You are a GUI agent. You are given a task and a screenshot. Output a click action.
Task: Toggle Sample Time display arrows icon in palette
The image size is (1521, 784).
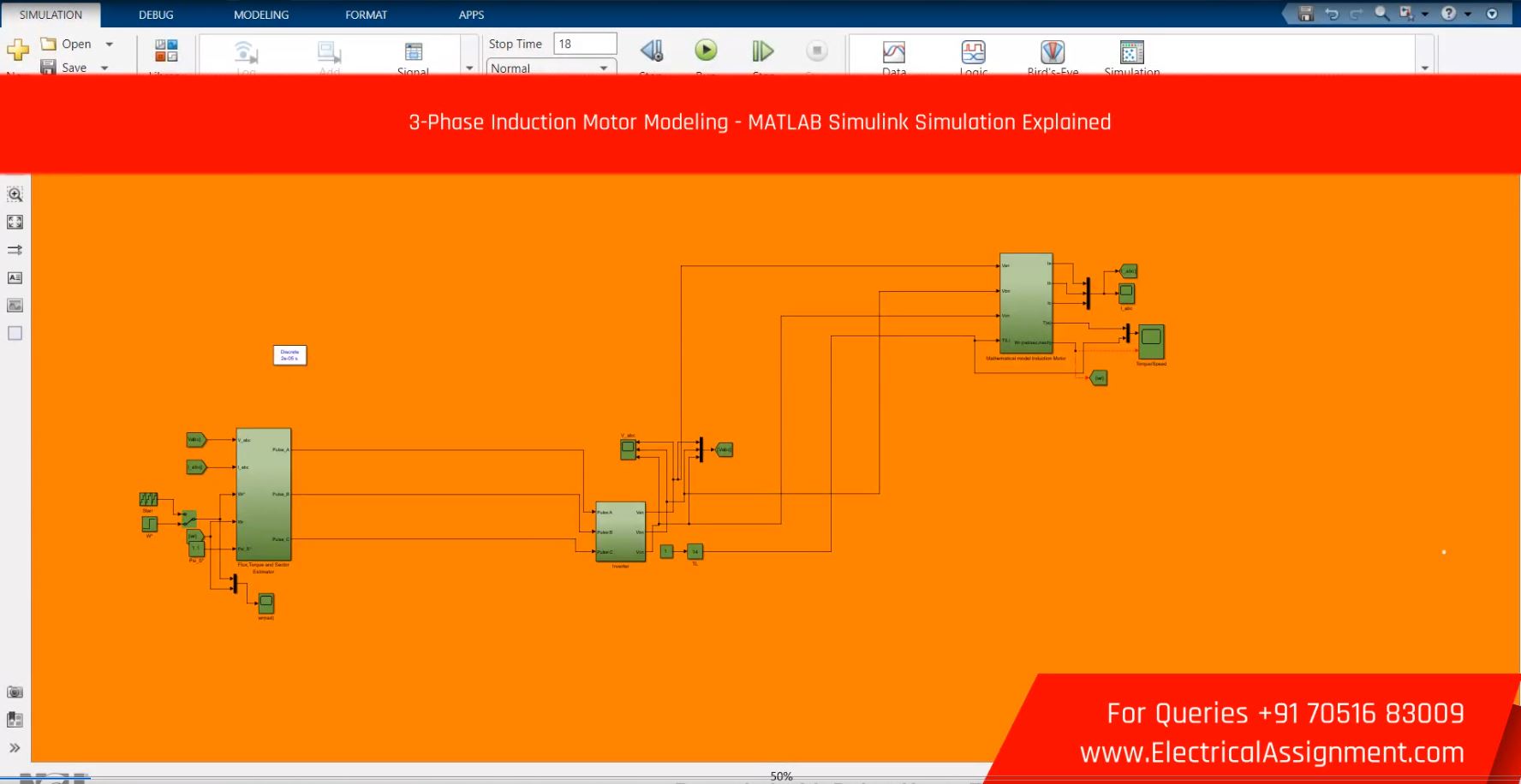click(15, 250)
